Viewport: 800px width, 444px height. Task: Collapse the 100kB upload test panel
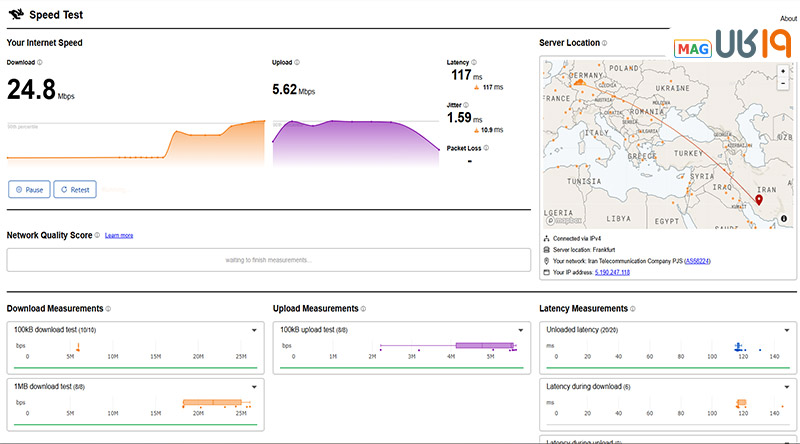520,330
